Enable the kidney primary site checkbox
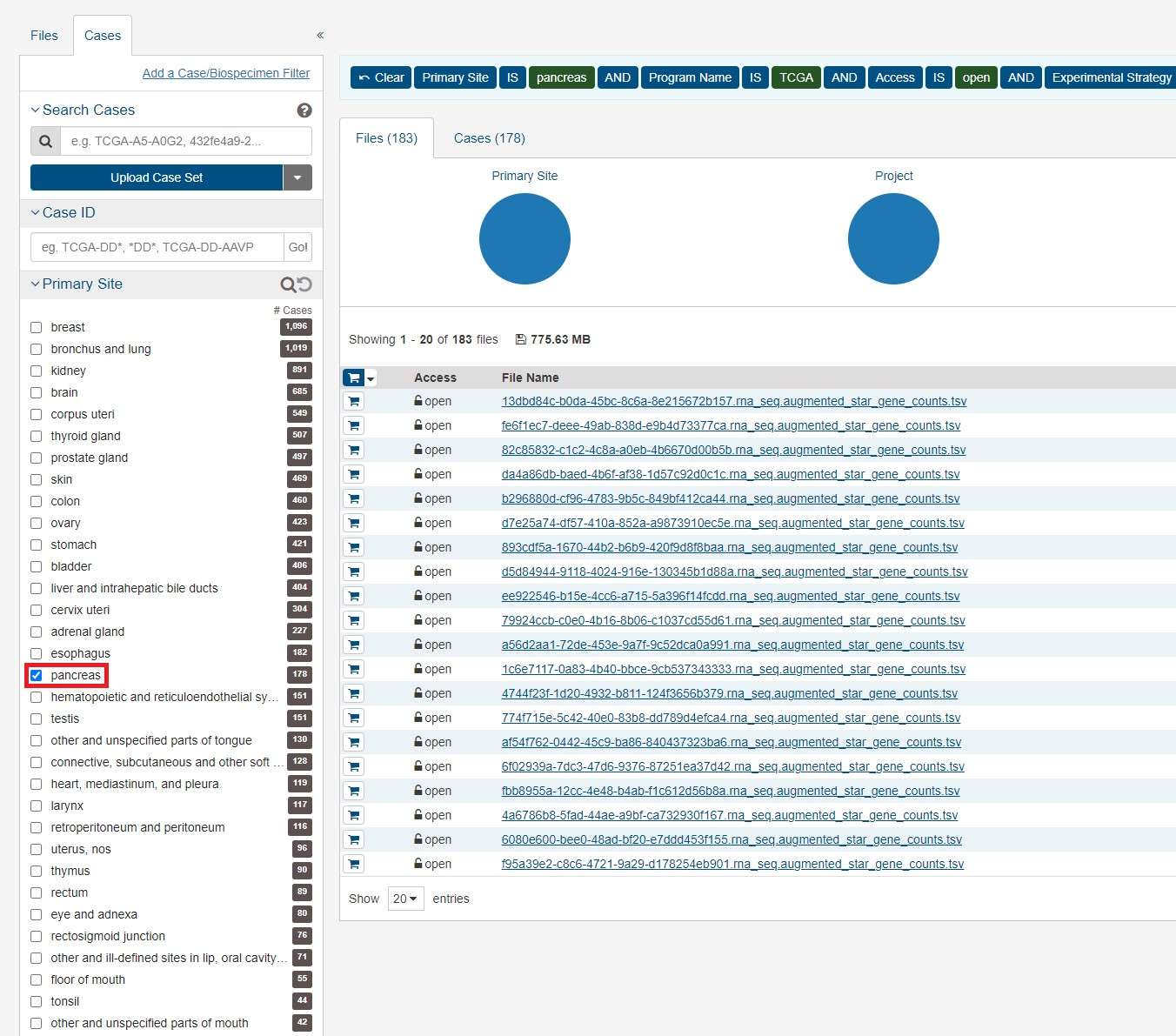 coord(36,371)
